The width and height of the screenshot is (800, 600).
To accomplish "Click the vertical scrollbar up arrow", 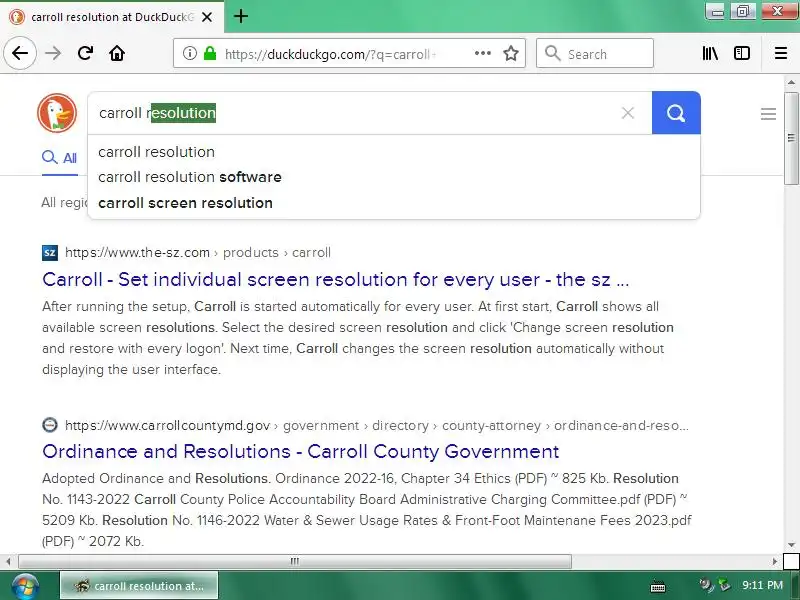I will click(x=791, y=82).
